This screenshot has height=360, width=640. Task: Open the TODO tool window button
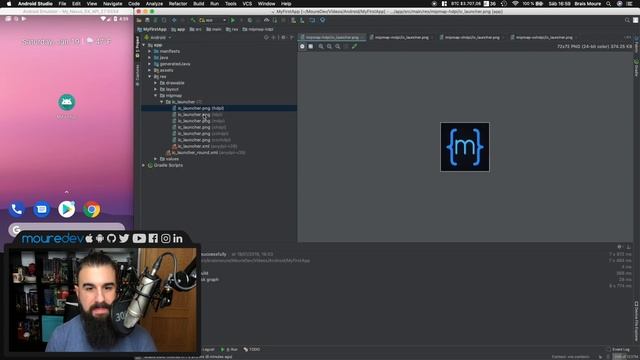[252, 349]
